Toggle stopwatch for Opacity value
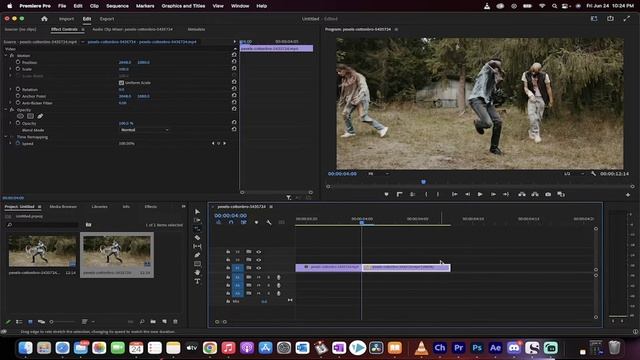 pyautogui.click(x=18, y=123)
